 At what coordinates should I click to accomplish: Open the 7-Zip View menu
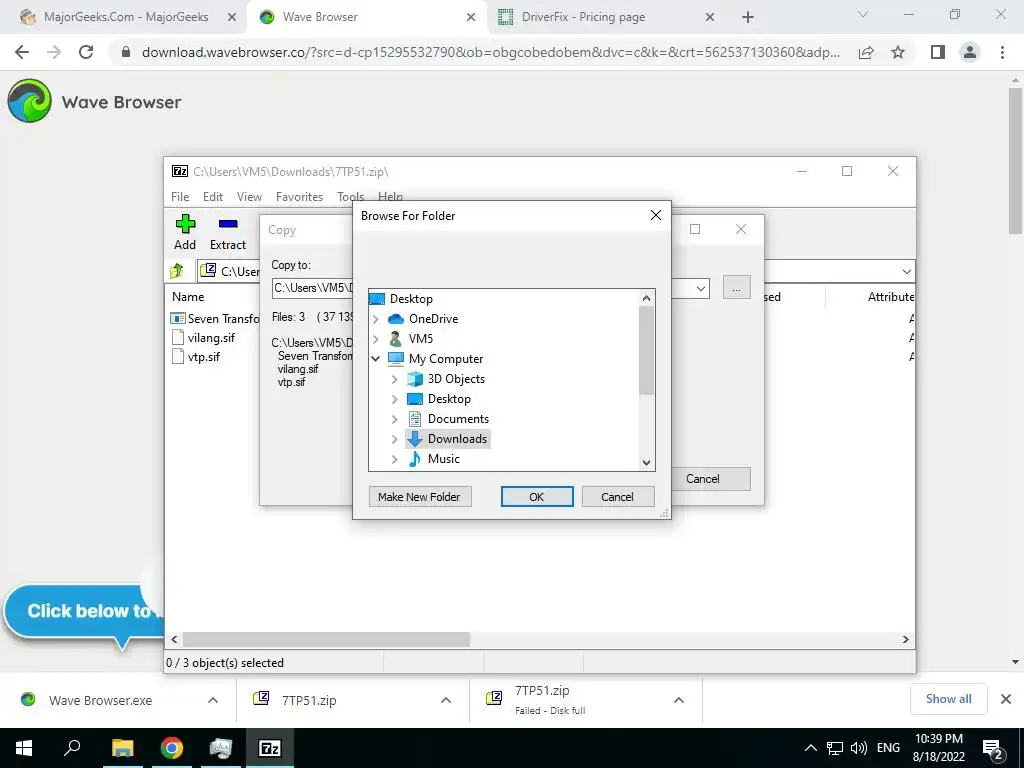pyautogui.click(x=249, y=197)
